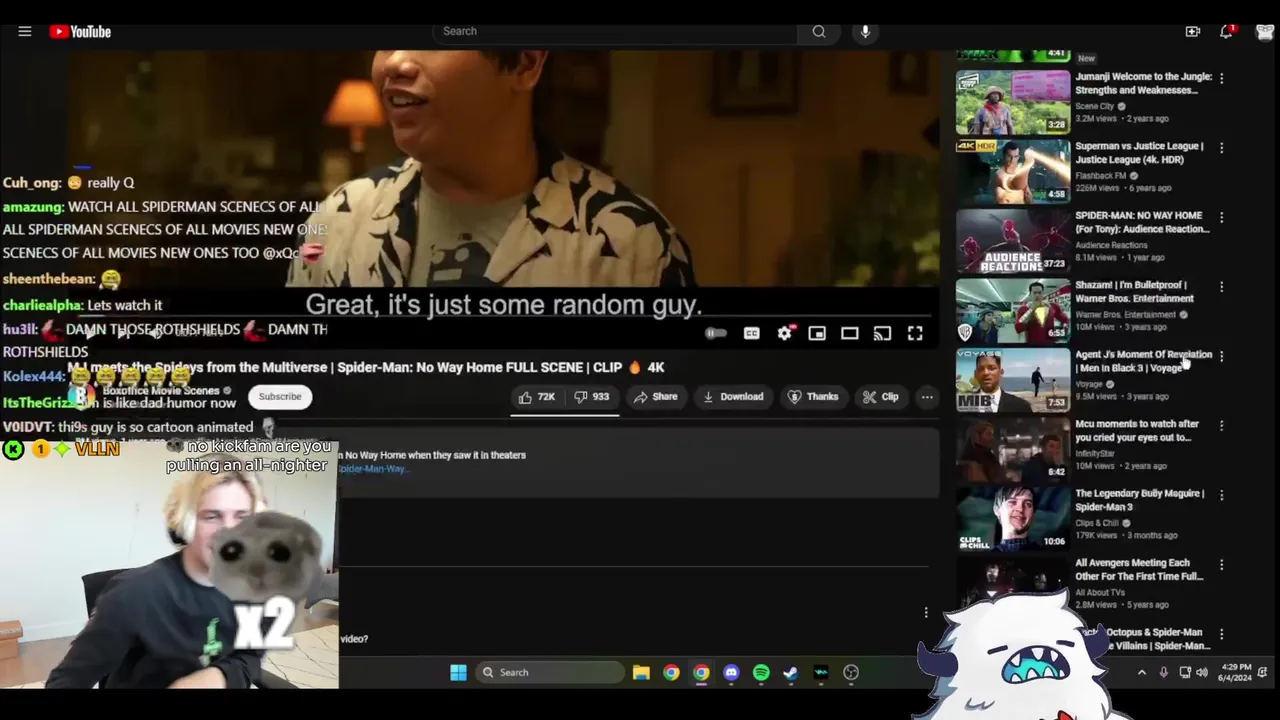Click the Windows taskbar Search box
Viewport: 1280px width, 720px height.
(x=549, y=673)
